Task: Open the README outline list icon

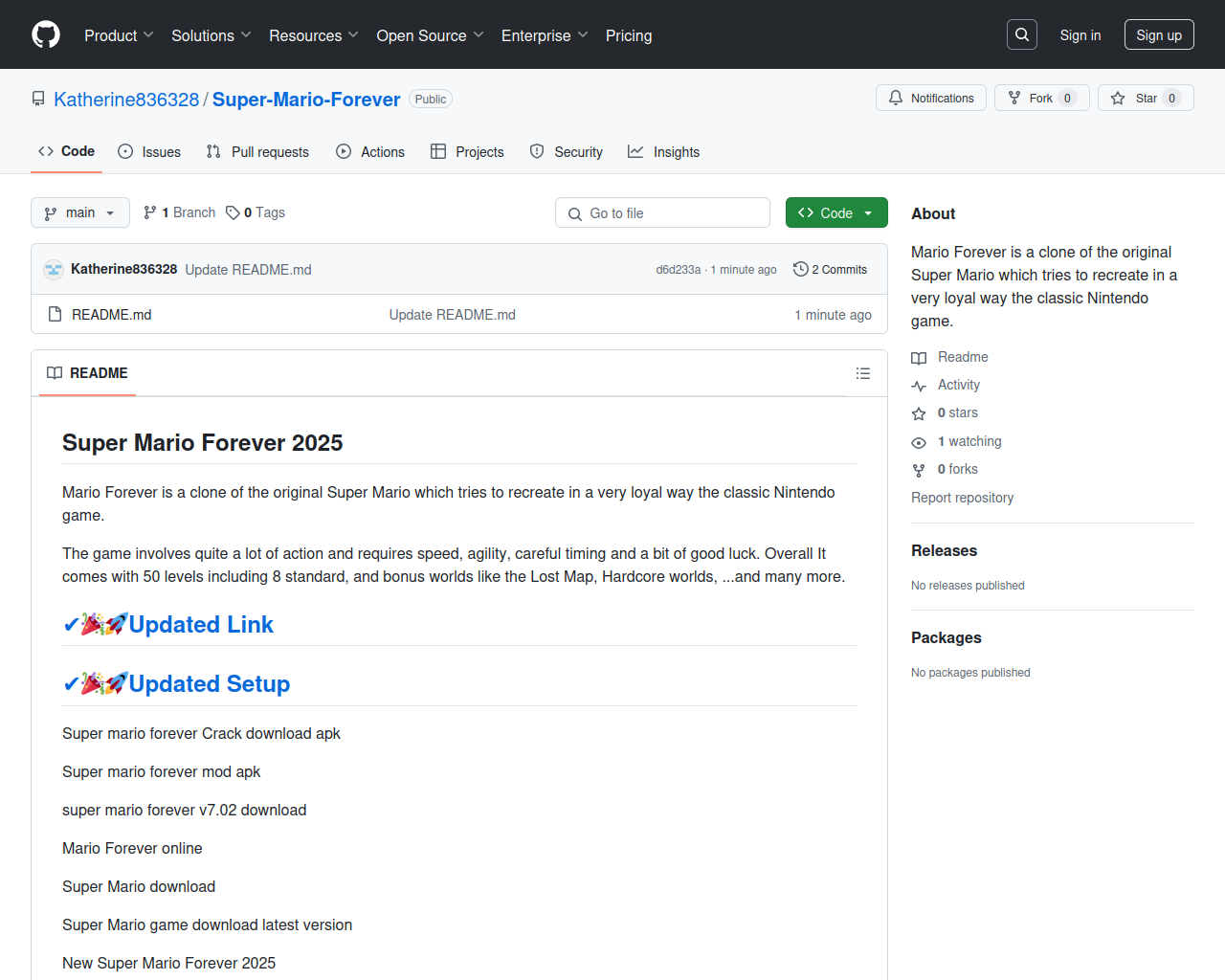Action: point(863,373)
